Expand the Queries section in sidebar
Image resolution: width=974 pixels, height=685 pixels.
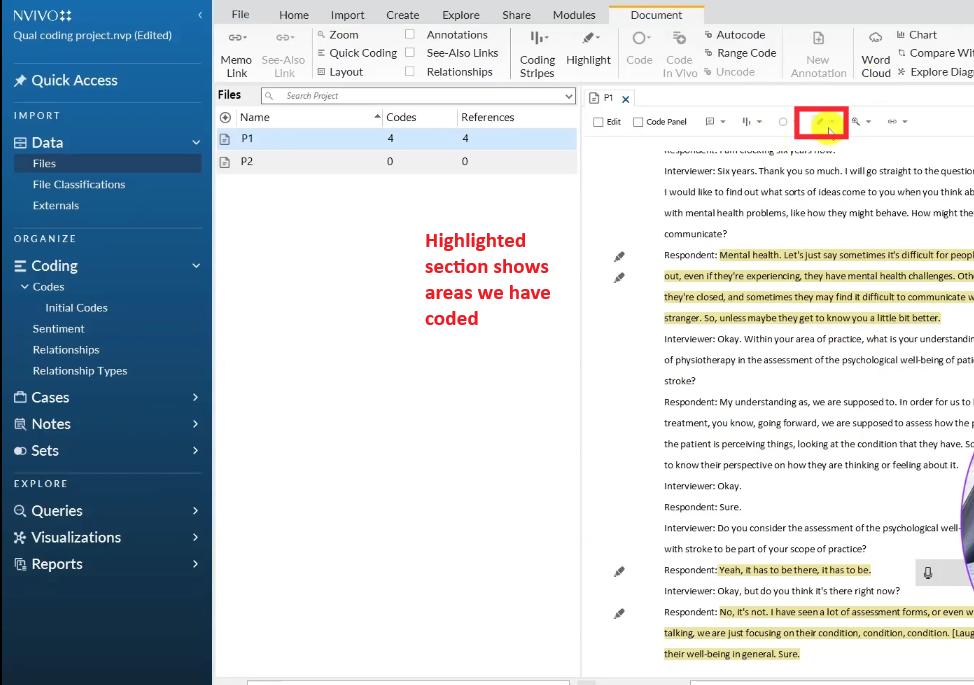coord(196,511)
